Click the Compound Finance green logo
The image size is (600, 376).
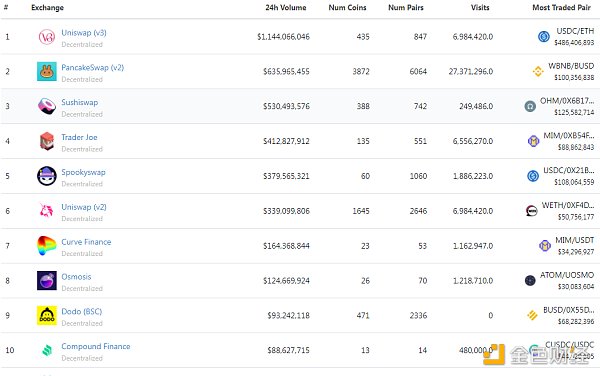[47, 350]
